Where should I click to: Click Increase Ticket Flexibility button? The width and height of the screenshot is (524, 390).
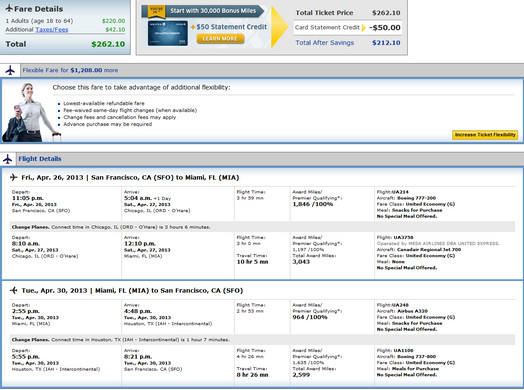click(485, 135)
